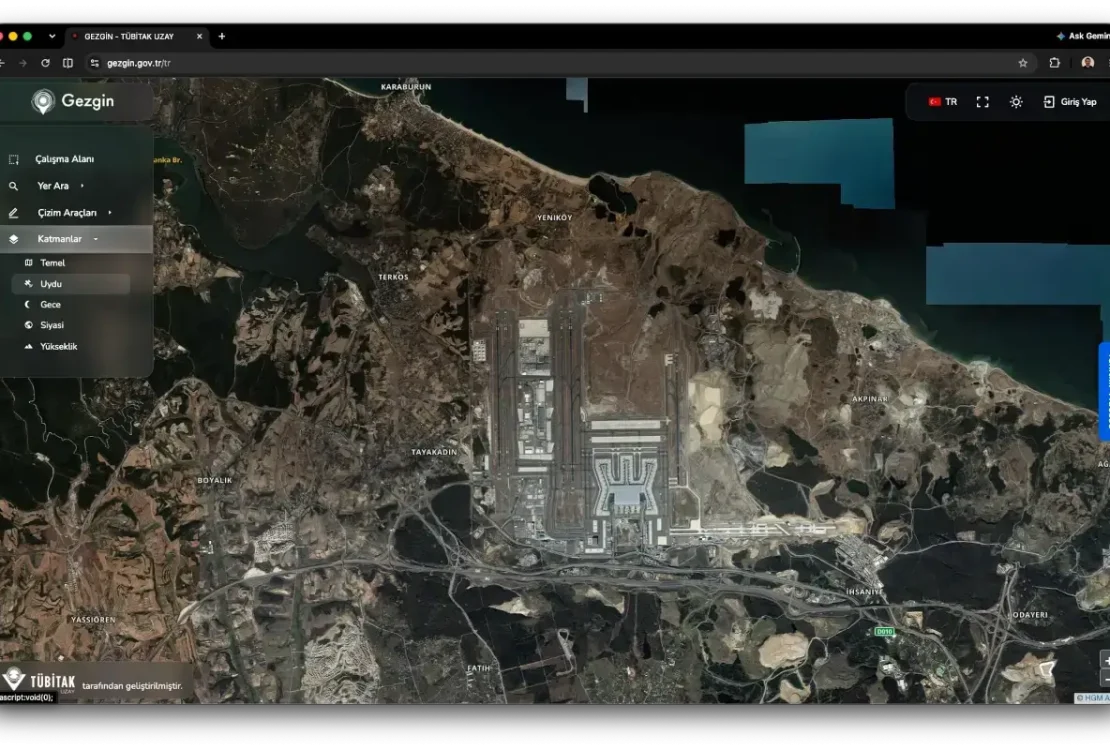Toggle the brightness theme sun icon
Viewport: 1110px width, 750px height.
click(1016, 102)
